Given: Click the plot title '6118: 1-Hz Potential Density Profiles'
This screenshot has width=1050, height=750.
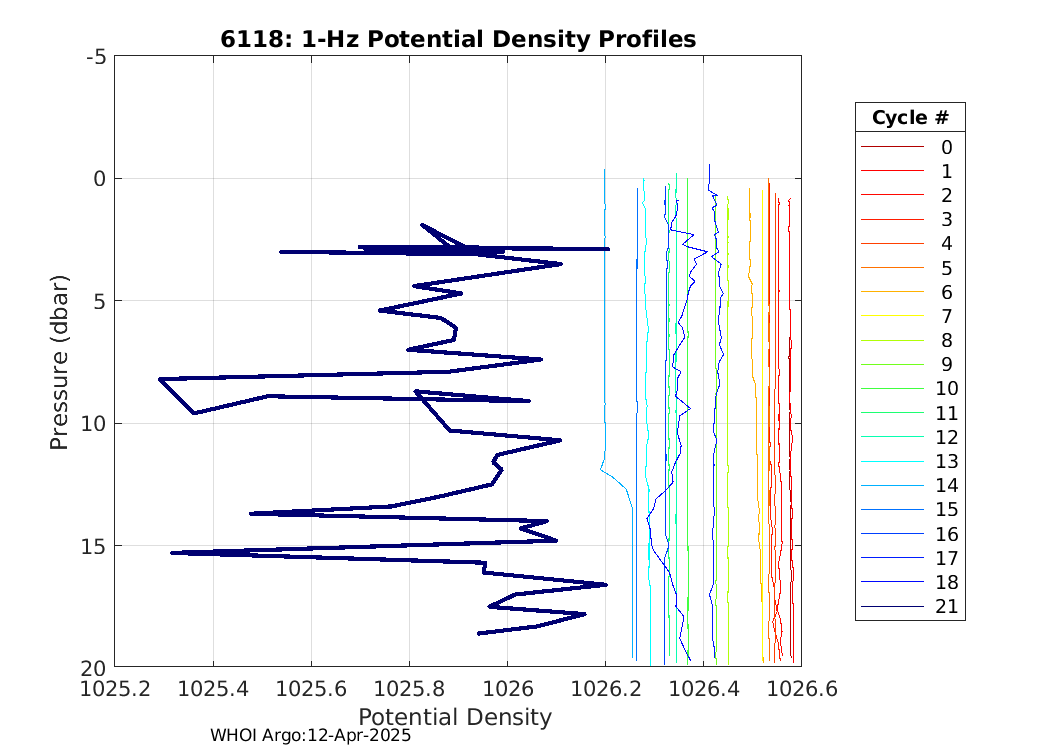Looking at the screenshot, I should 458,39.
